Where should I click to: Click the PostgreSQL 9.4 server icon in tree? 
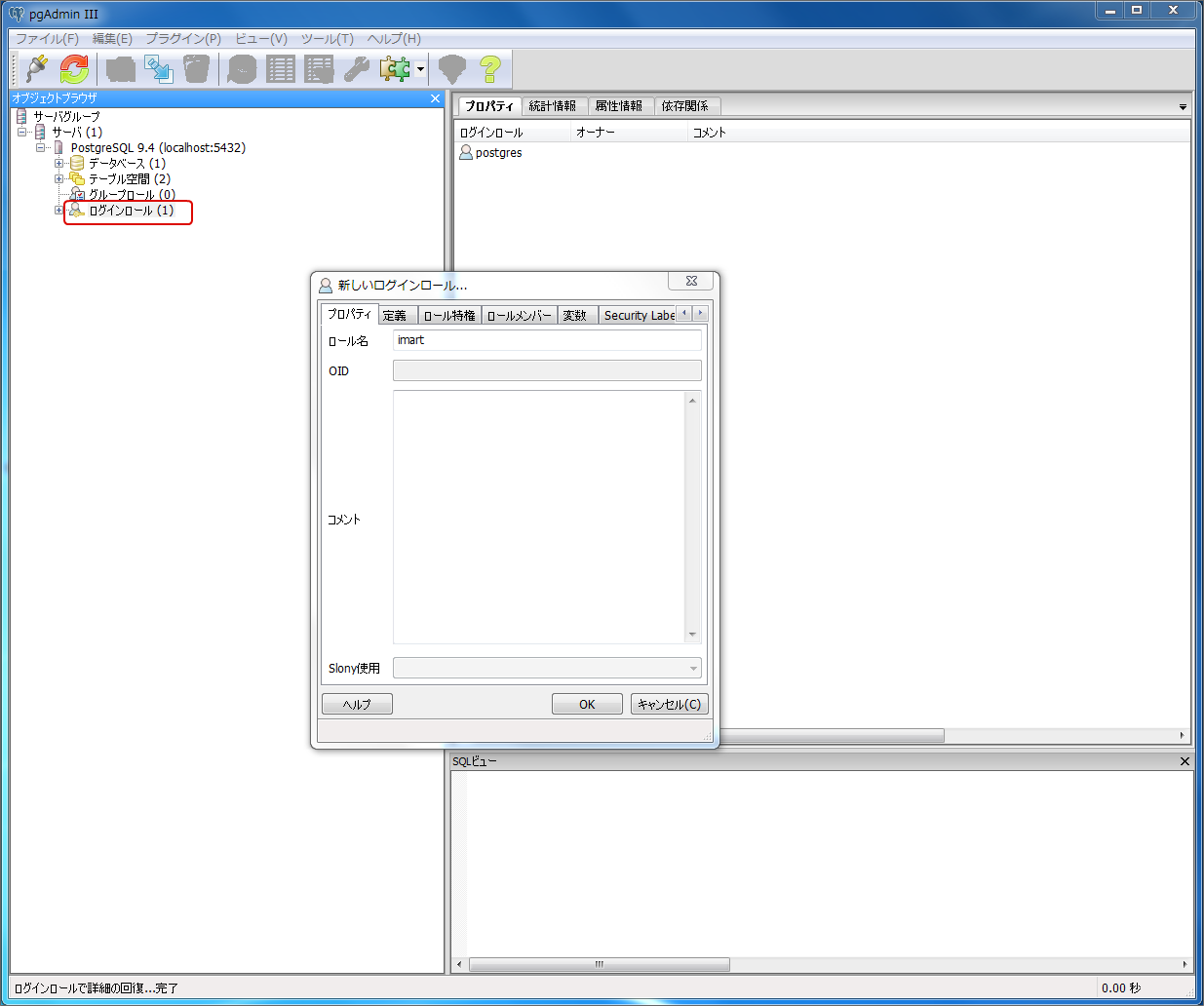click(x=58, y=147)
